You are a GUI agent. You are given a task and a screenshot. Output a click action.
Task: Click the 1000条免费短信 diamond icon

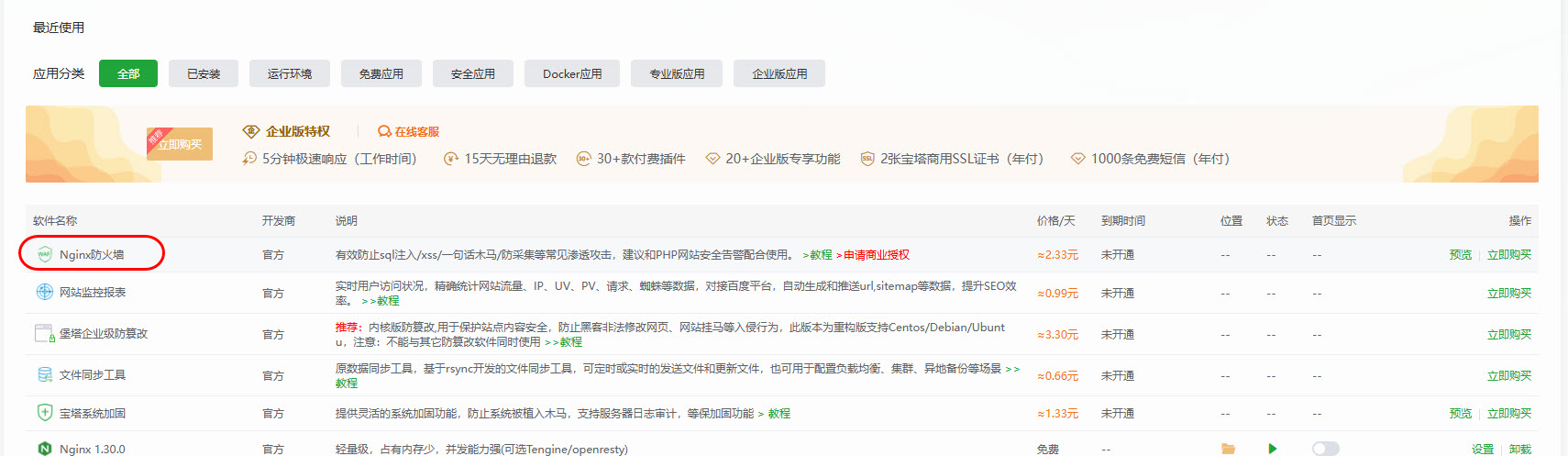tap(1078, 159)
